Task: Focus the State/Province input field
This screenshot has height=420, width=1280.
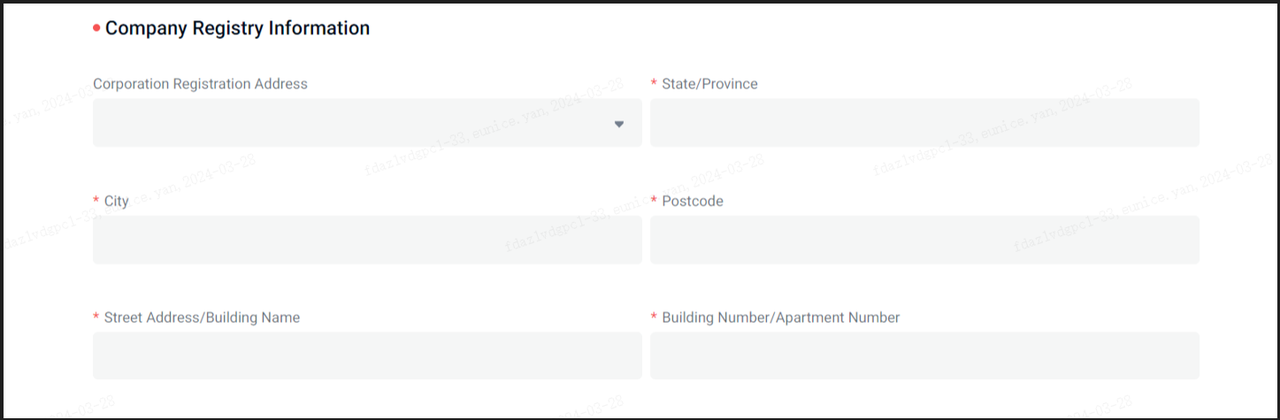Action: click(924, 123)
